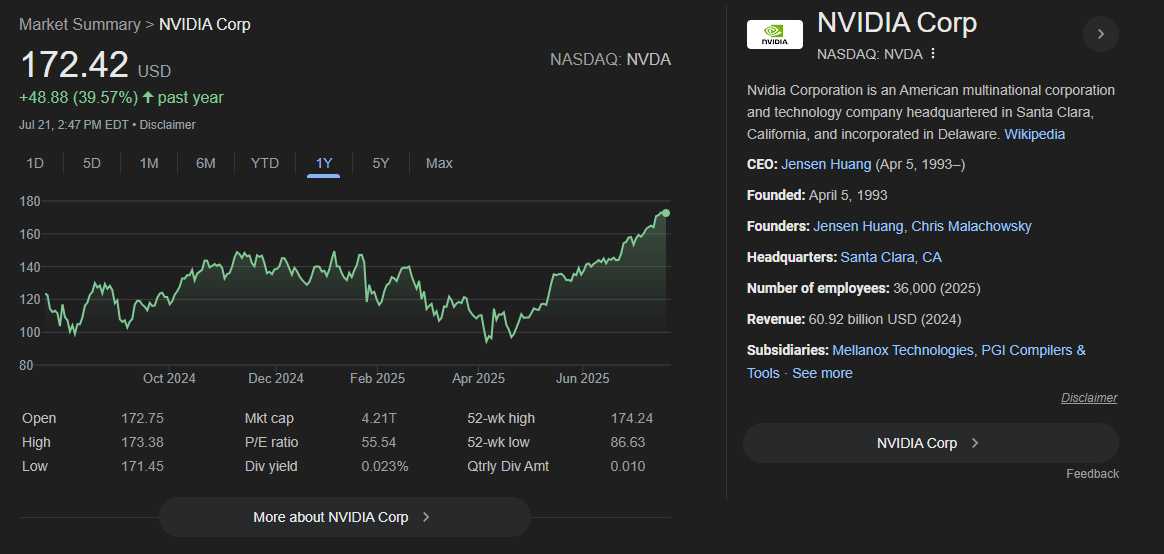Switch chart to 1D range
The height and width of the screenshot is (554, 1164).
point(35,163)
